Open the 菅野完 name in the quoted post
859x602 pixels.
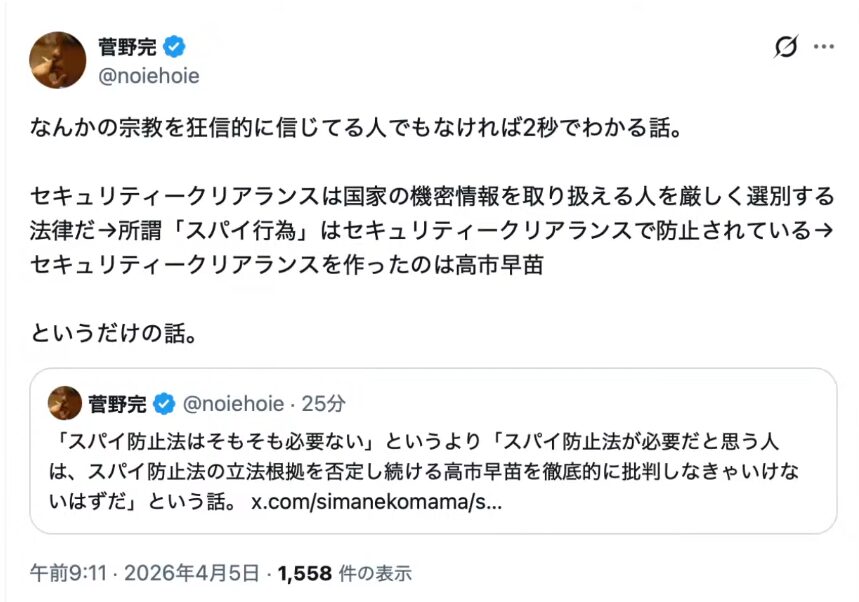pyautogui.click(x=118, y=404)
